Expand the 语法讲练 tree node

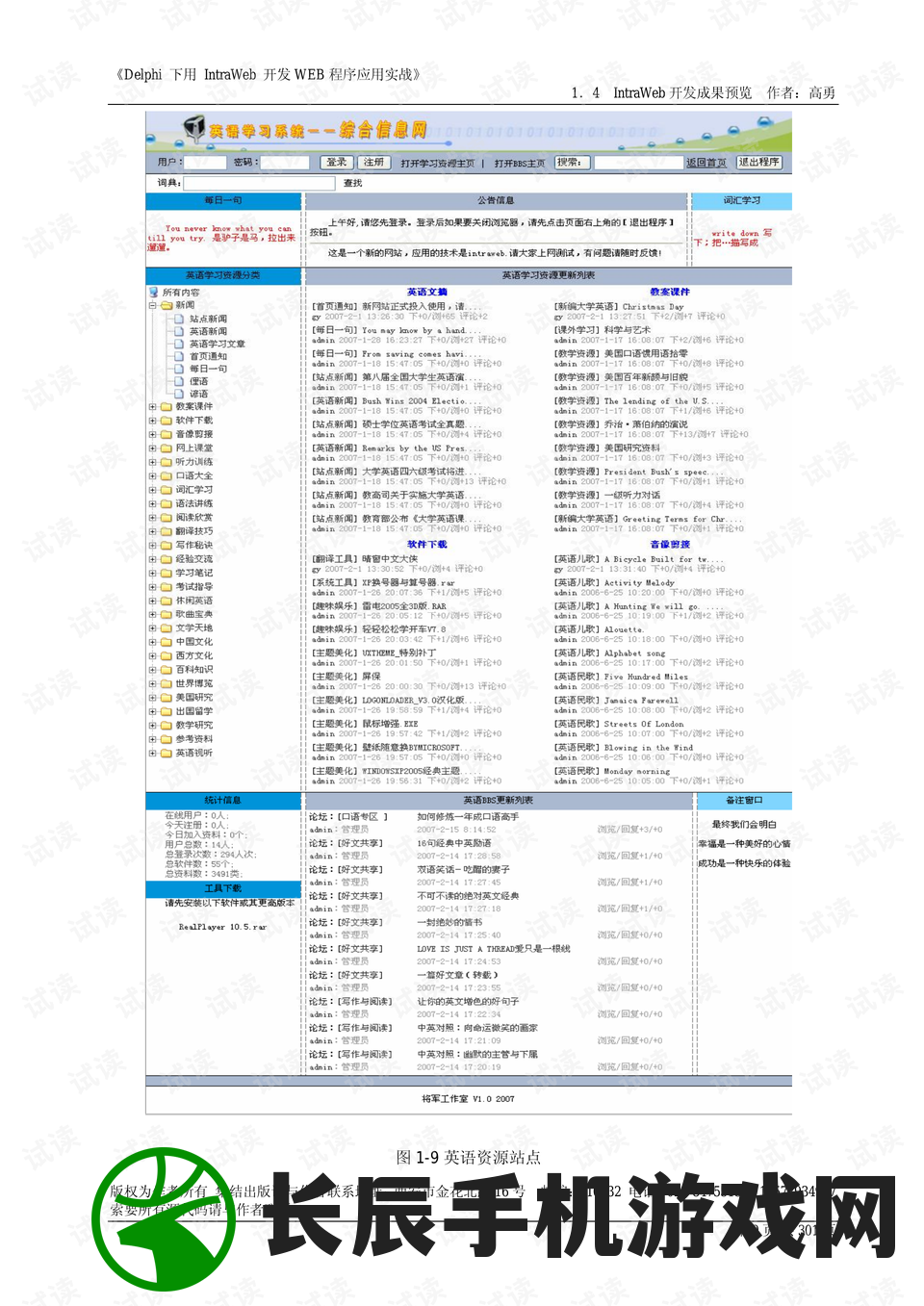pyautogui.click(x=152, y=503)
